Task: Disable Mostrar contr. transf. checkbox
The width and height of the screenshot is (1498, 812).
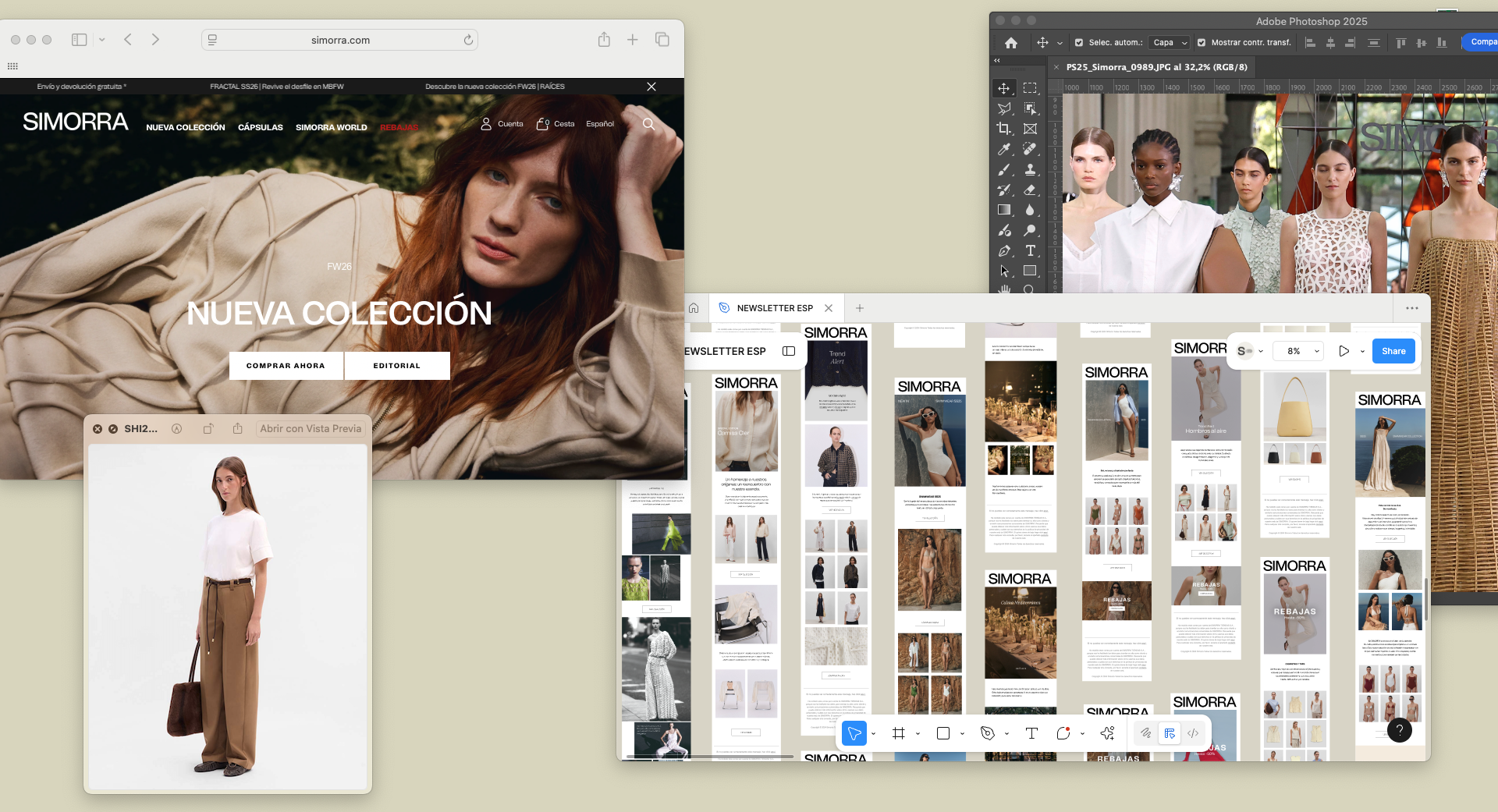Action: tap(1202, 43)
